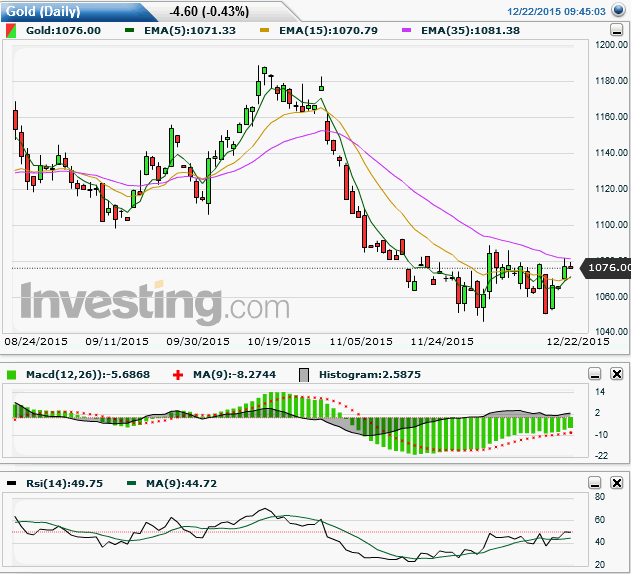631x574 pixels.
Task: Minimize the MACD indicator panel
Action: click(595, 374)
